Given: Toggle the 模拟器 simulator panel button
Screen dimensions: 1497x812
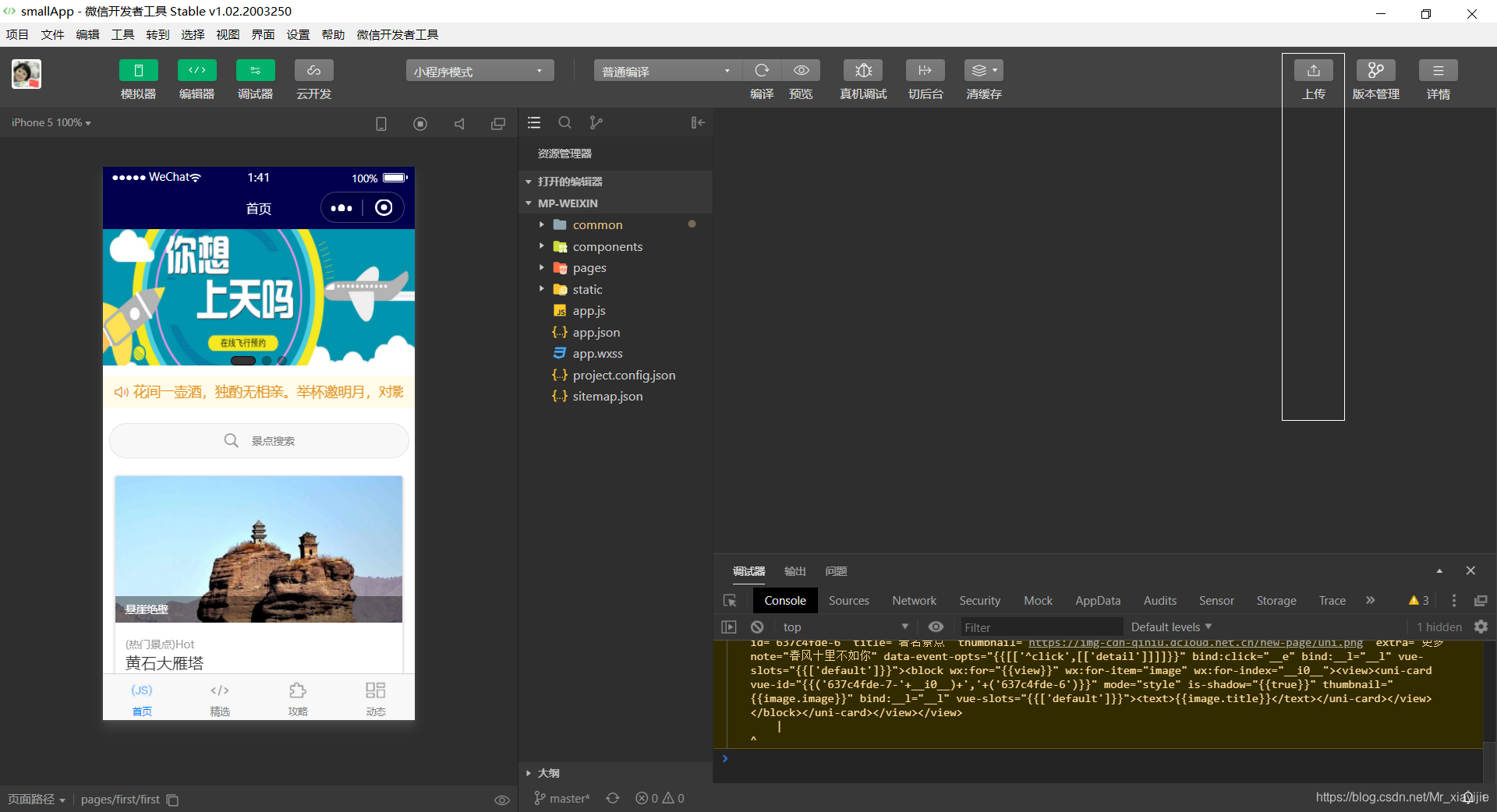Looking at the screenshot, I should (139, 71).
